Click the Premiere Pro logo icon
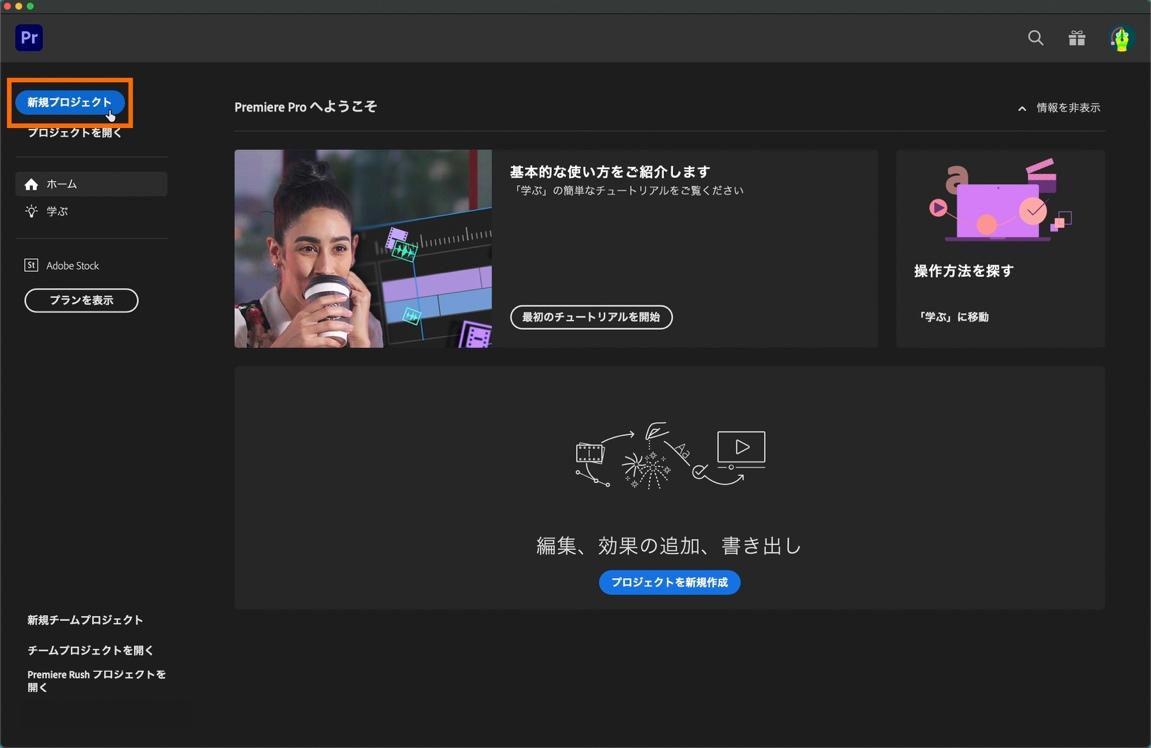The height and width of the screenshot is (748, 1151). 29,37
